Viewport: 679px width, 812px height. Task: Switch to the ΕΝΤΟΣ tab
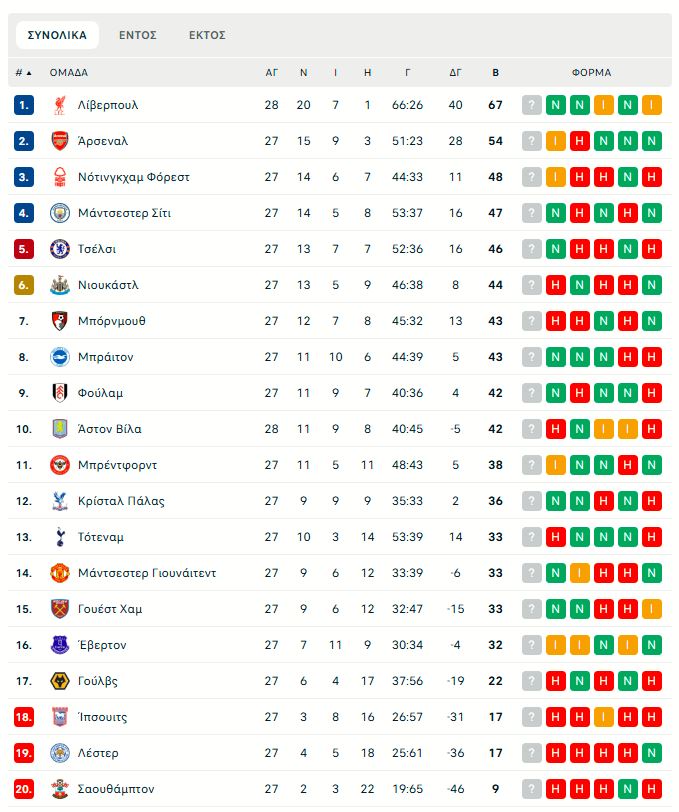138,35
